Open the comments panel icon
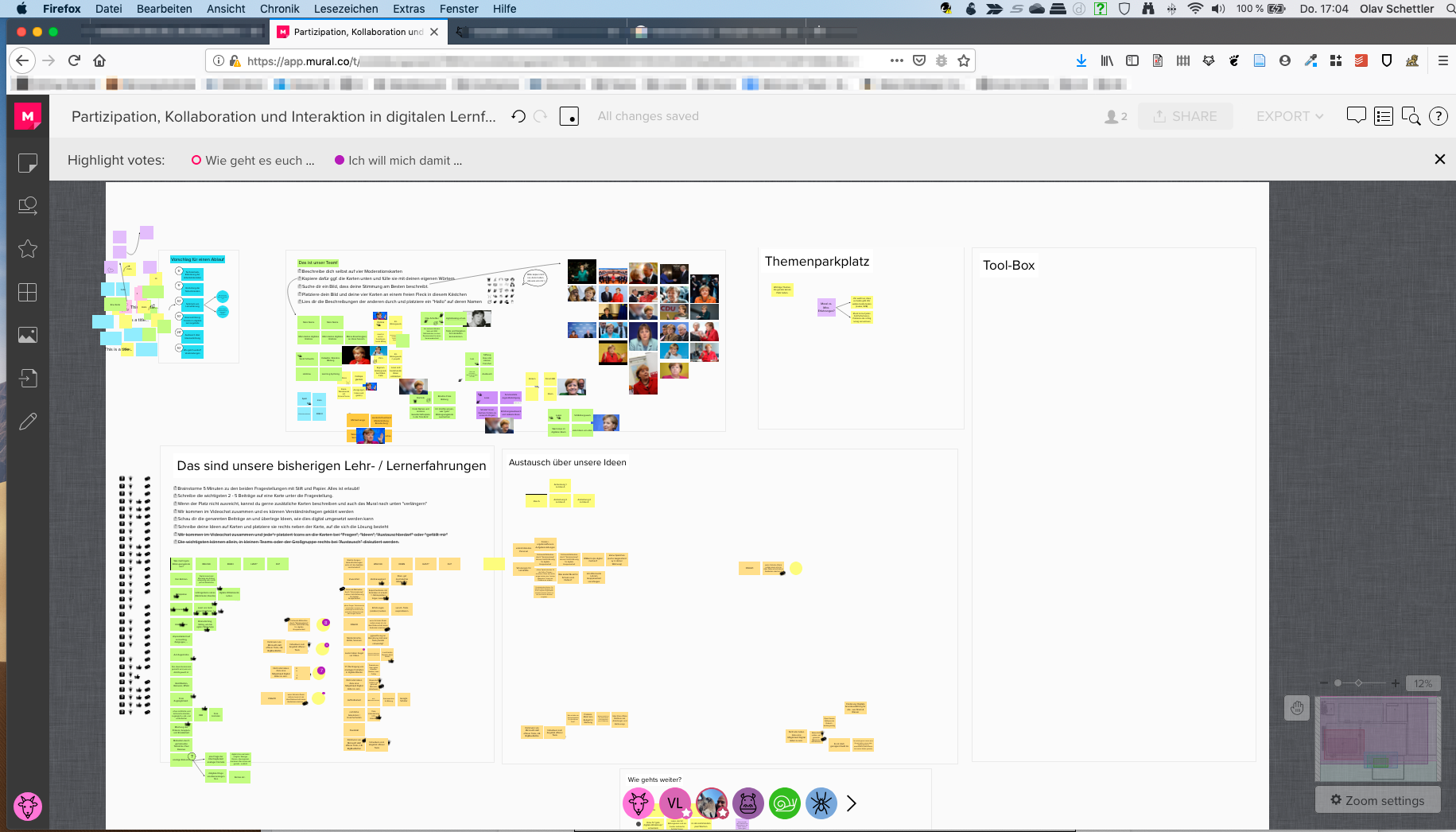The width and height of the screenshot is (1456, 832). click(x=1356, y=116)
